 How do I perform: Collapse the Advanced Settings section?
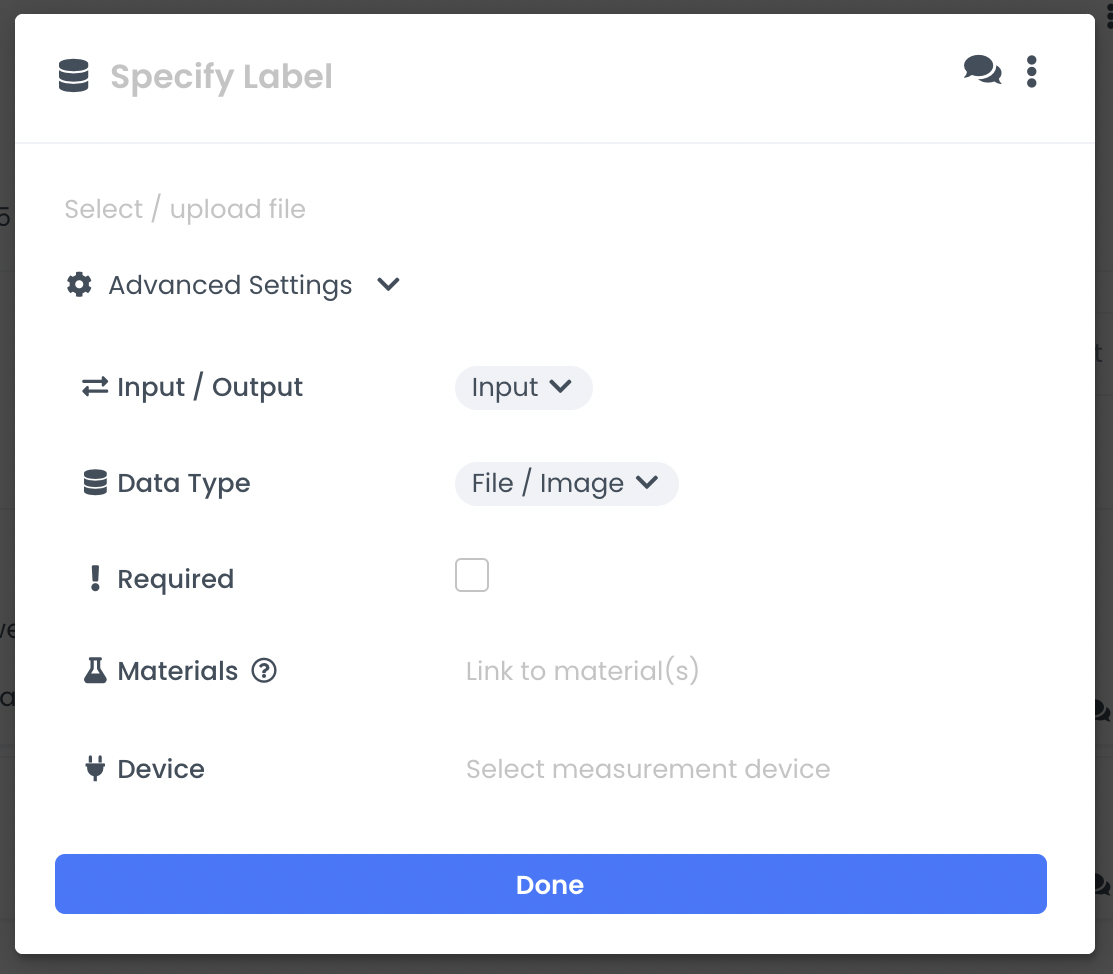pyautogui.click(x=388, y=284)
